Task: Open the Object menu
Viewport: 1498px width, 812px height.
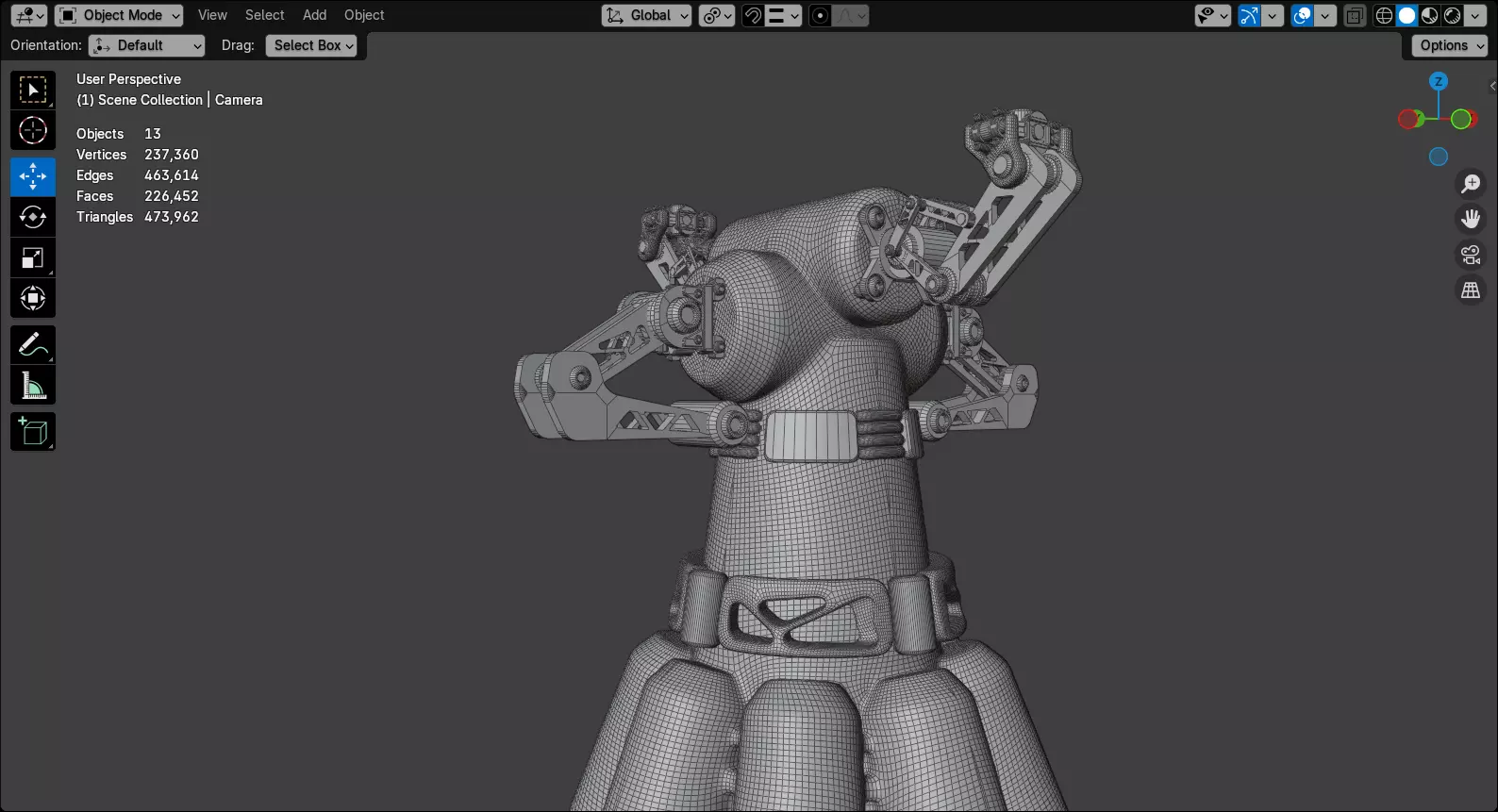Action: tap(364, 15)
